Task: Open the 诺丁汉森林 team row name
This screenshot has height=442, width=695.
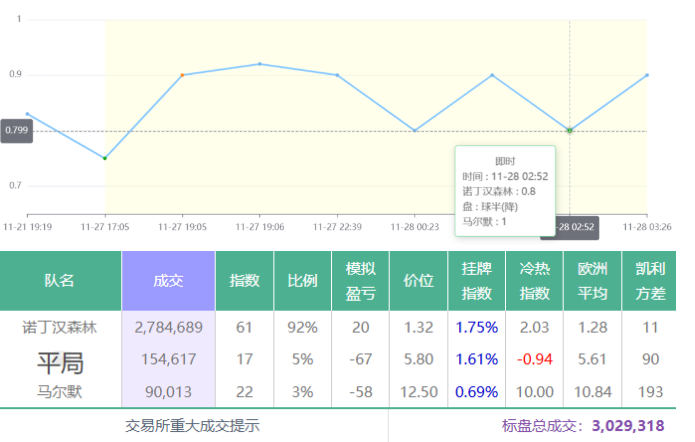Action: click(60, 327)
